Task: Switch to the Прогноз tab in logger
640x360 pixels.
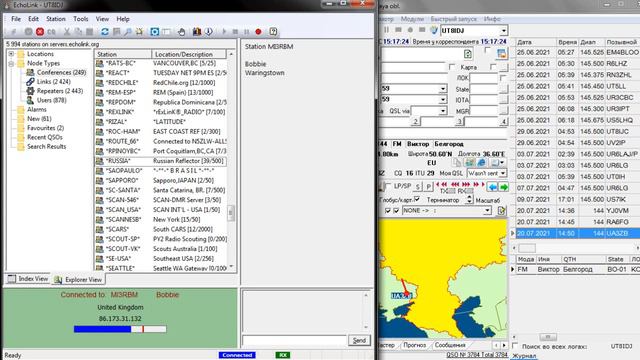Action: click(x=415, y=345)
